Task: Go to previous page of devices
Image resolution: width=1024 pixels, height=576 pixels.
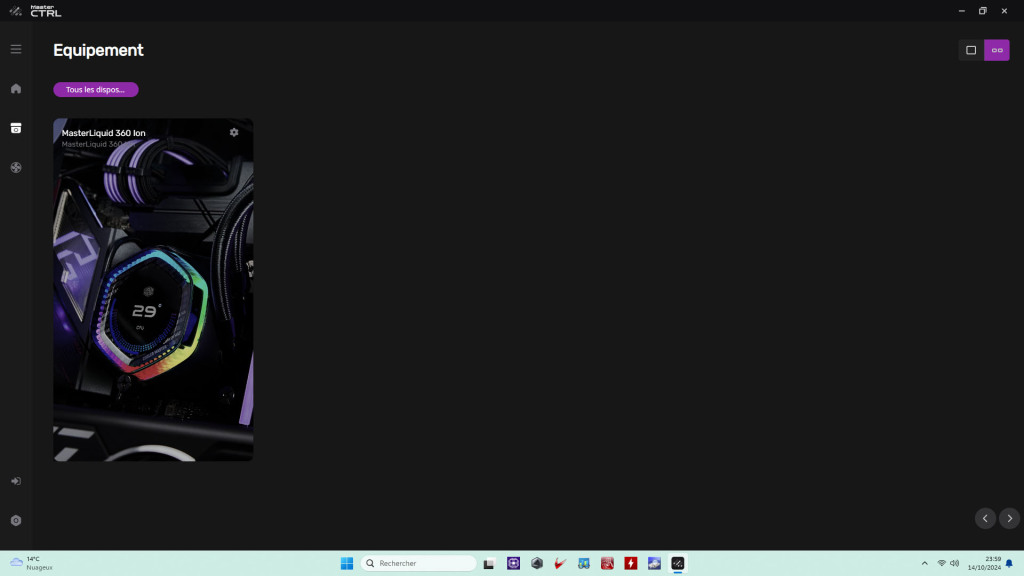Action: [985, 519]
